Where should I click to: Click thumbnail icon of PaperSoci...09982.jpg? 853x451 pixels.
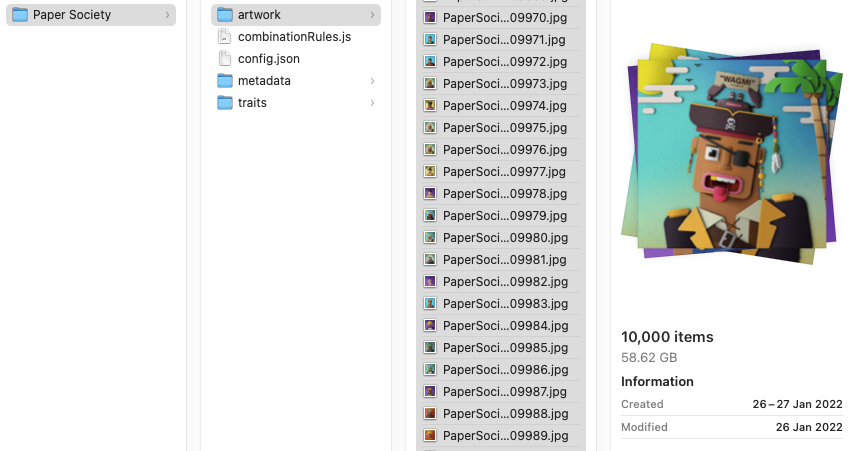(x=430, y=281)
